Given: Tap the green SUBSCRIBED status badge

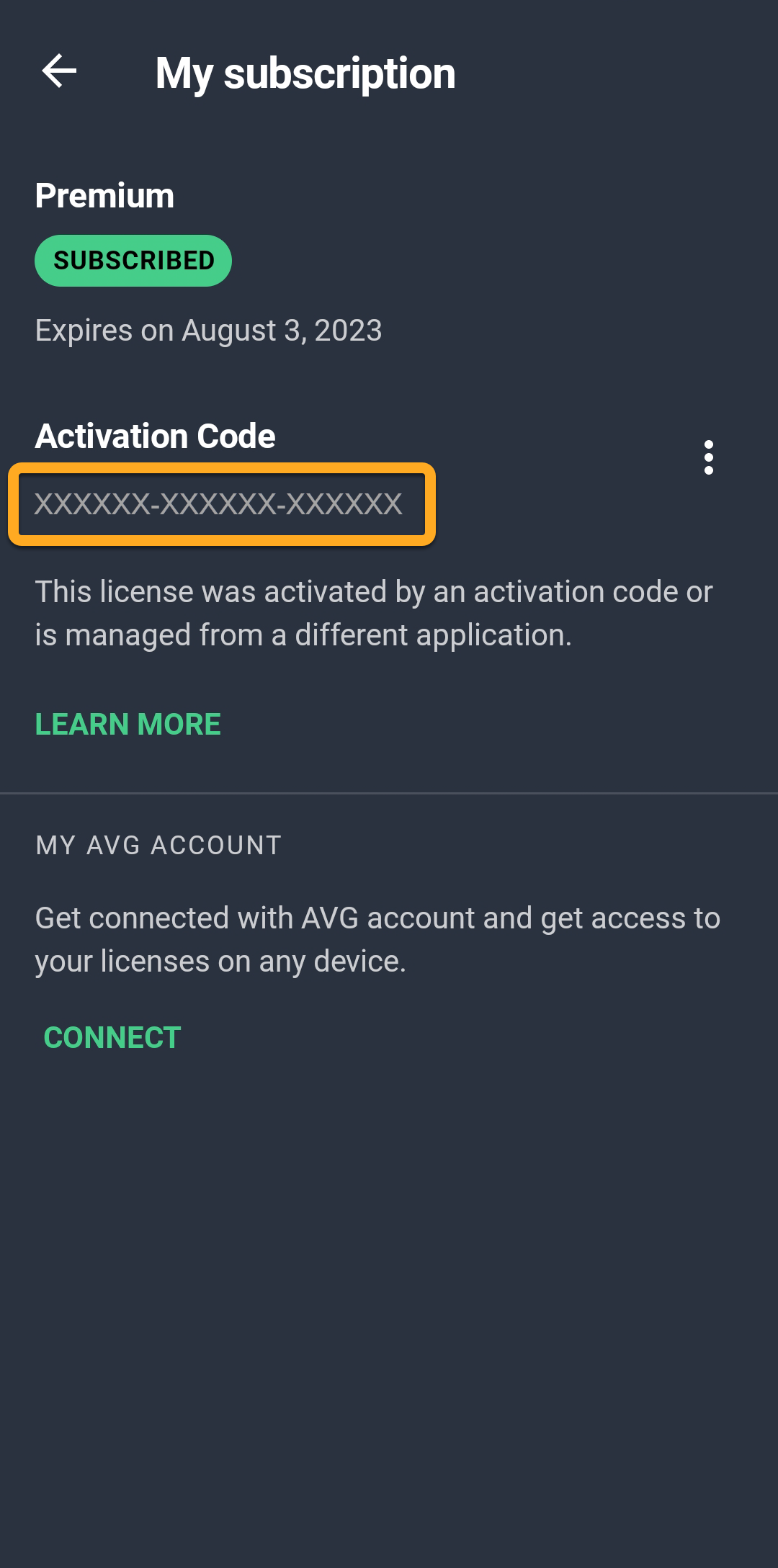Looking at the screenshot, I should (x=133, y=261).
